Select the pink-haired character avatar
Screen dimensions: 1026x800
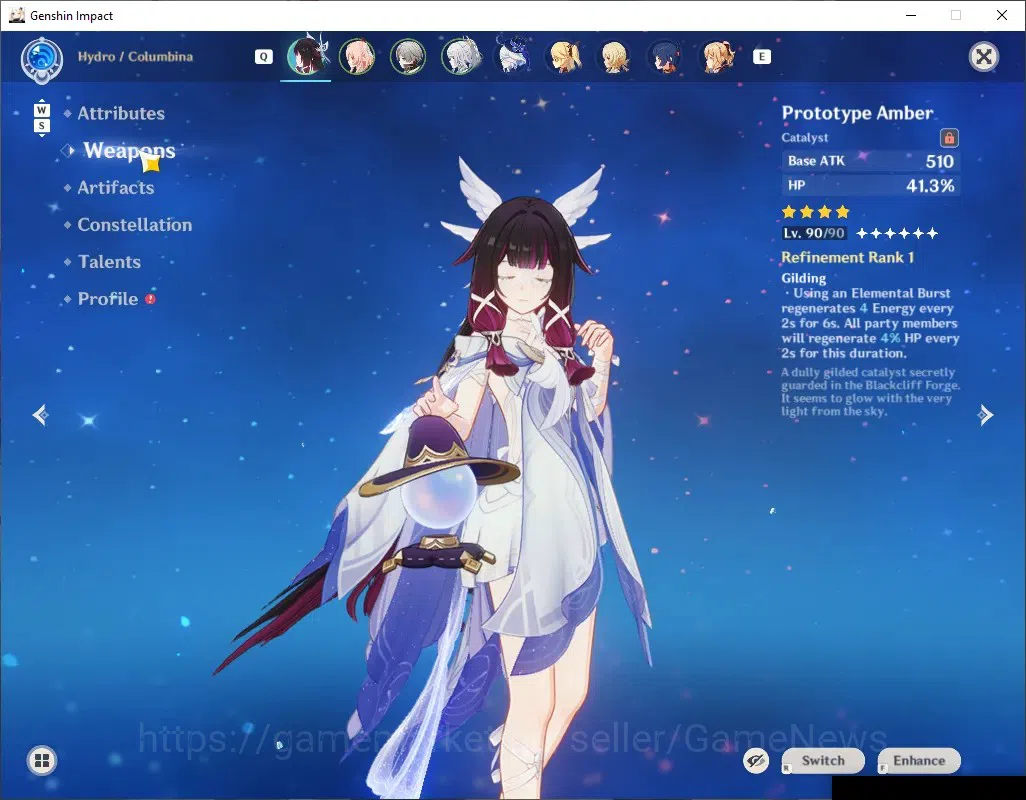point(357,56)
